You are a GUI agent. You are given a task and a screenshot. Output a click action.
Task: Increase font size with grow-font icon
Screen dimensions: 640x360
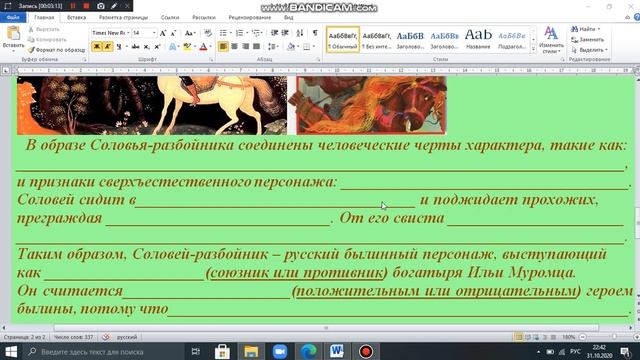(163, 33)
